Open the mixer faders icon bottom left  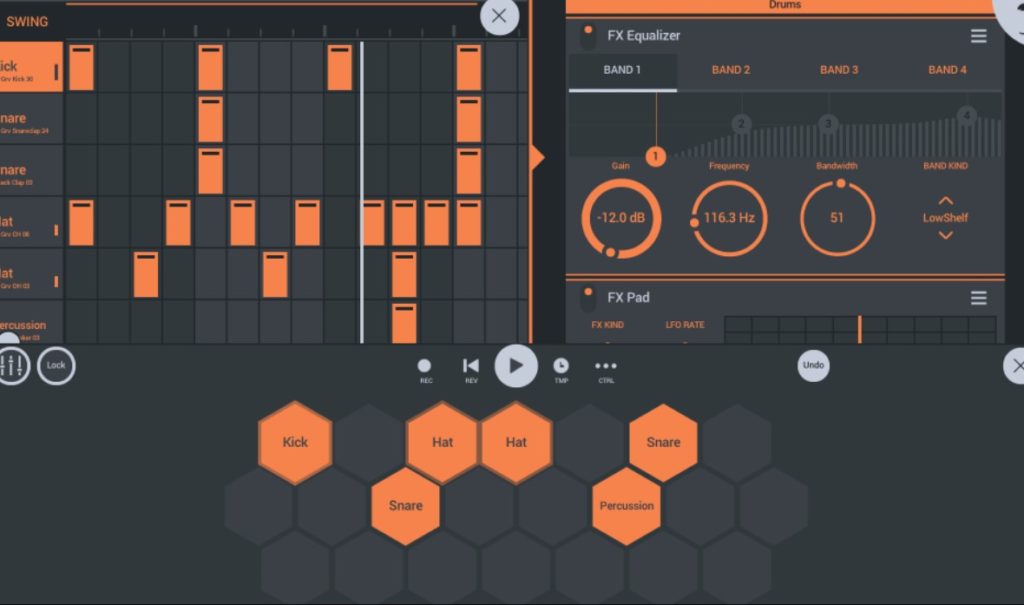pos(14,366)
